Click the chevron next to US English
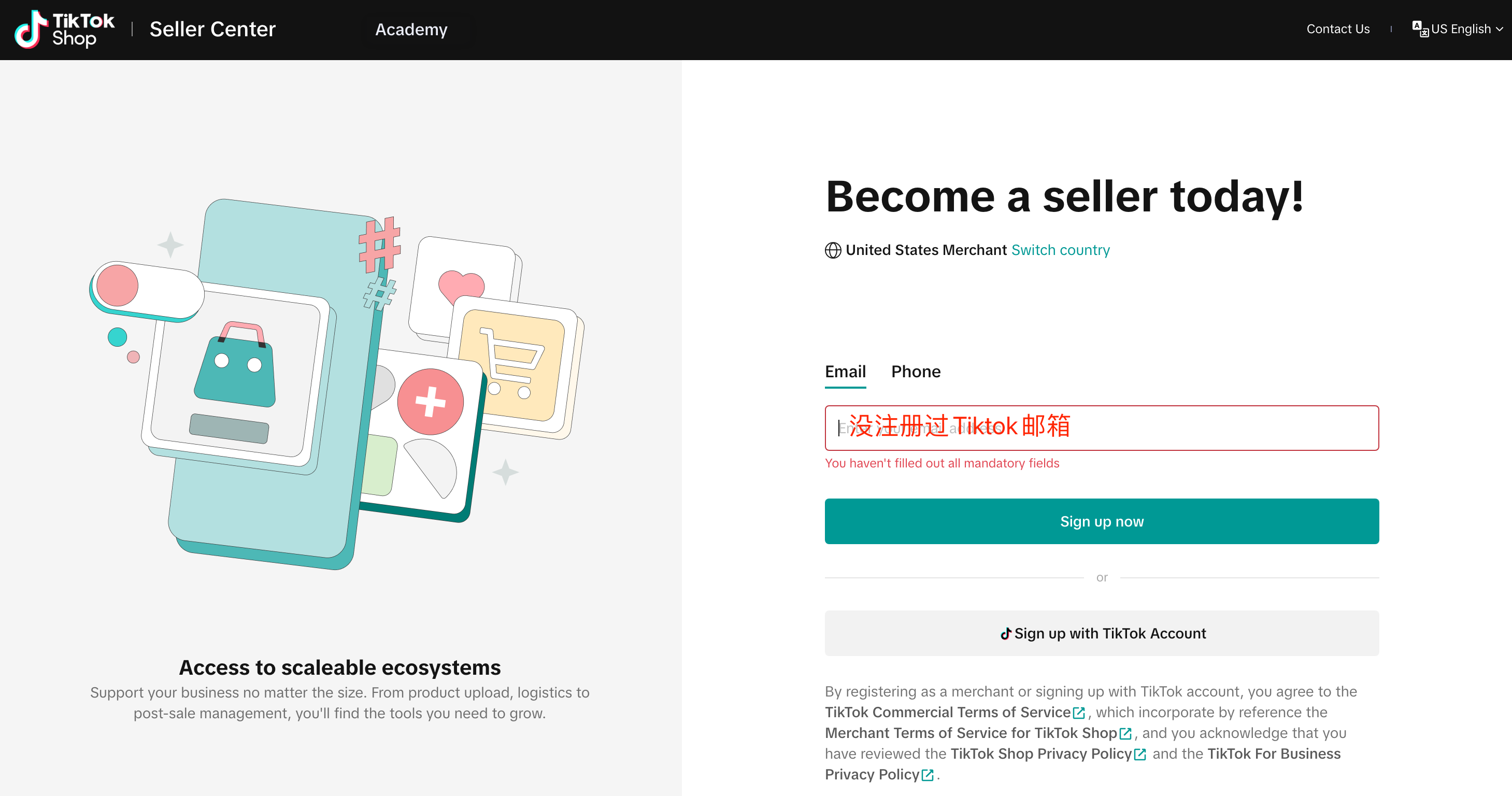 pos(1500,30)
